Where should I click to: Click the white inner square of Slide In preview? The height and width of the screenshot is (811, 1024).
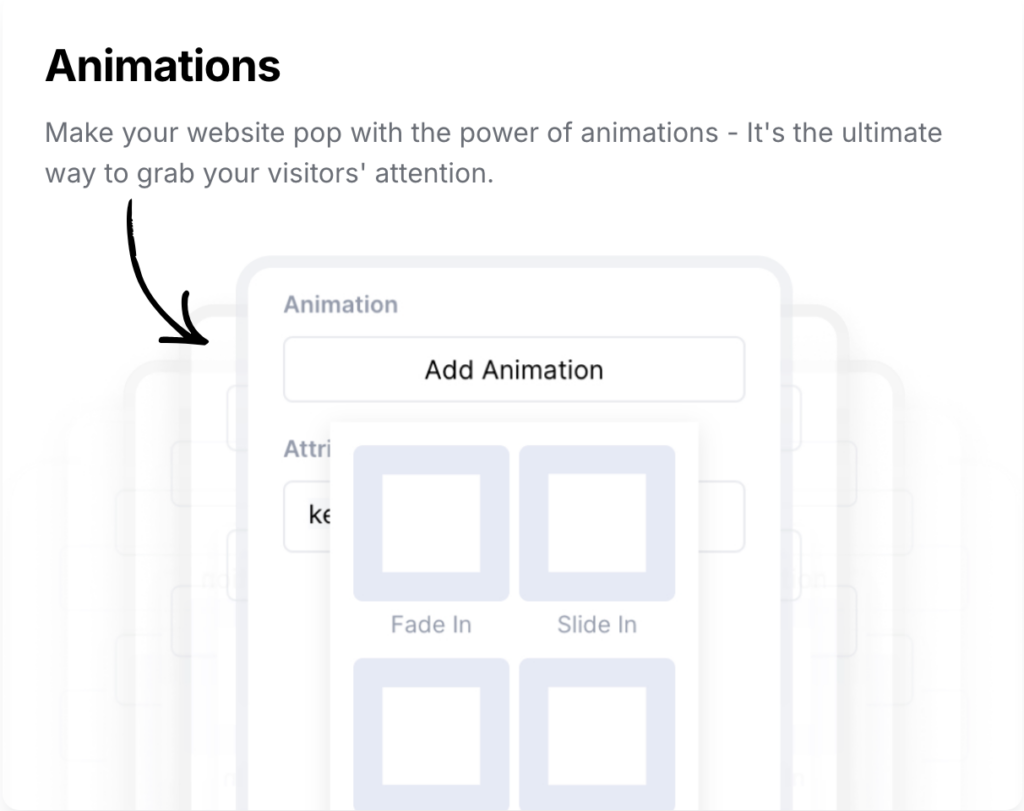[x=597, y=522]
